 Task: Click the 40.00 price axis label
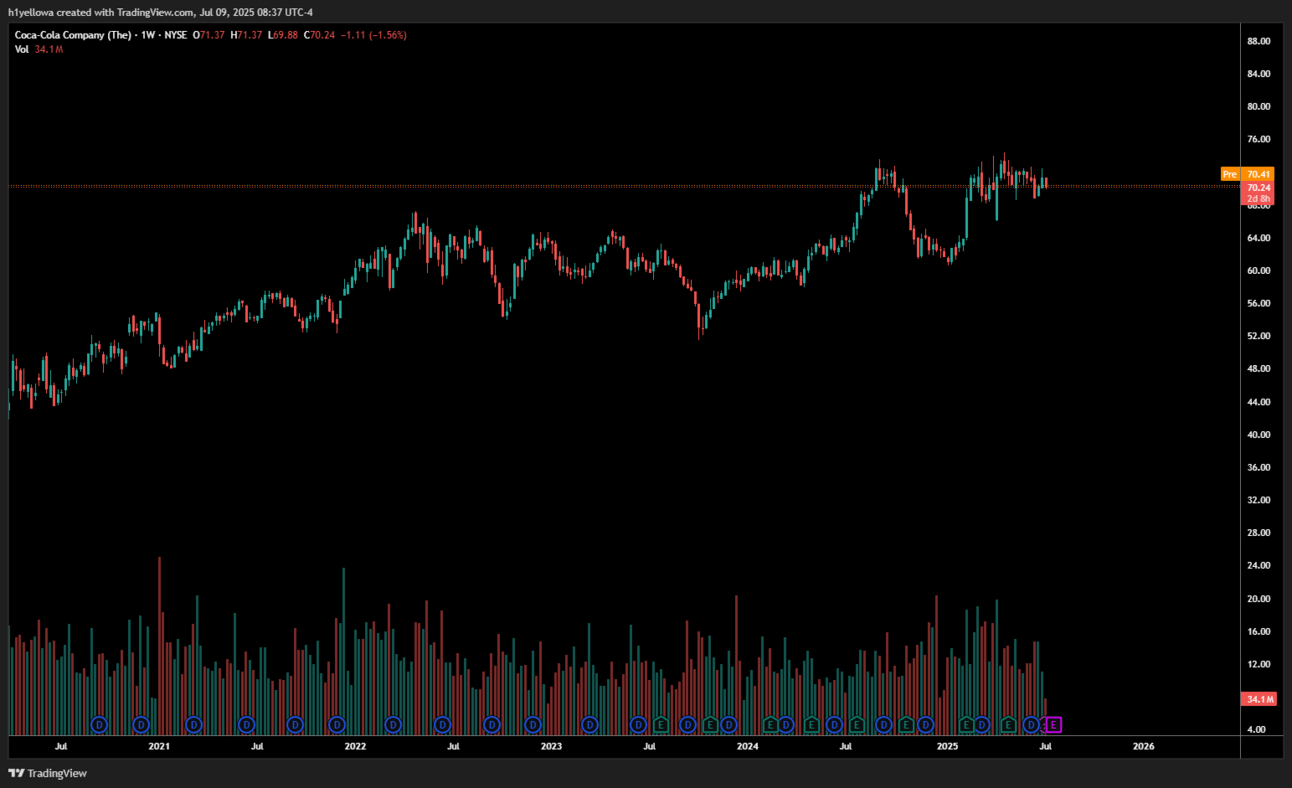pyautogui.click(x=1258, y=435)
